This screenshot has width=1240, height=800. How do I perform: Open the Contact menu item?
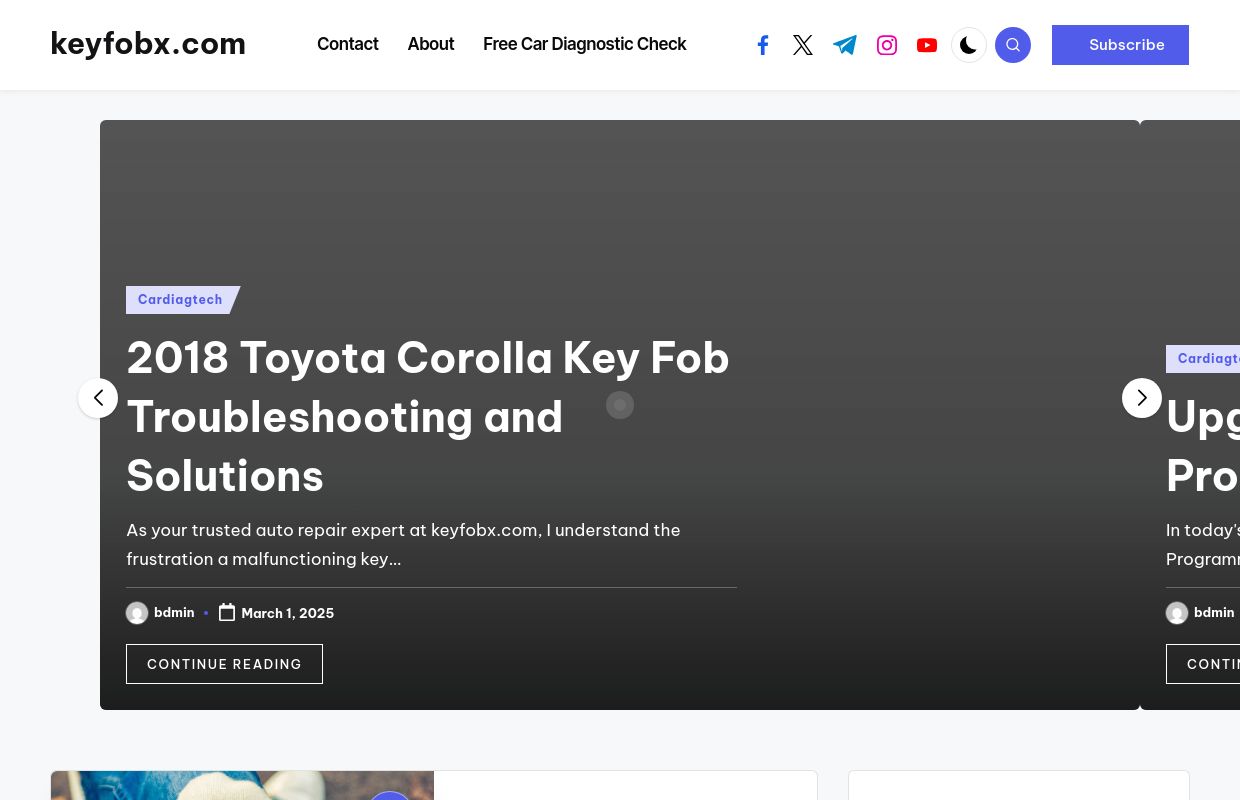pos(348,44)
